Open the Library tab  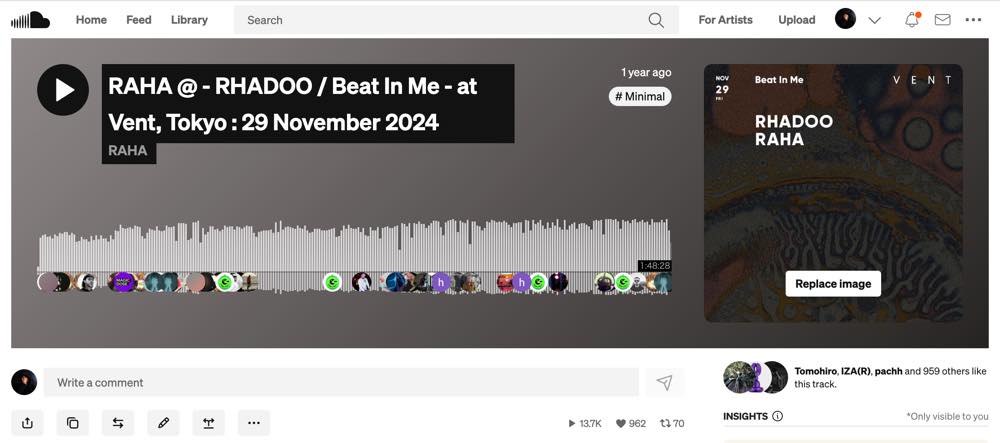pyautogui.click(x=189, y=20)
